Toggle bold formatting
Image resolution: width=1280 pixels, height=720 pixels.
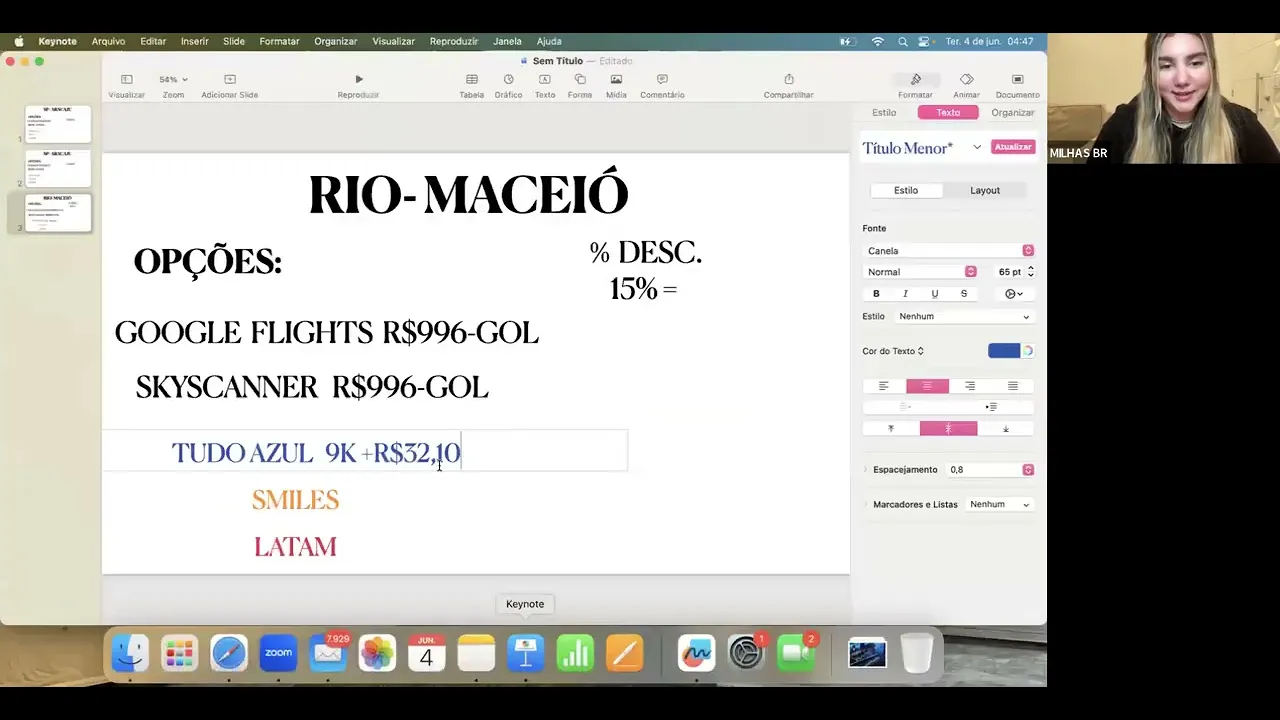click(x=876, y=294)
